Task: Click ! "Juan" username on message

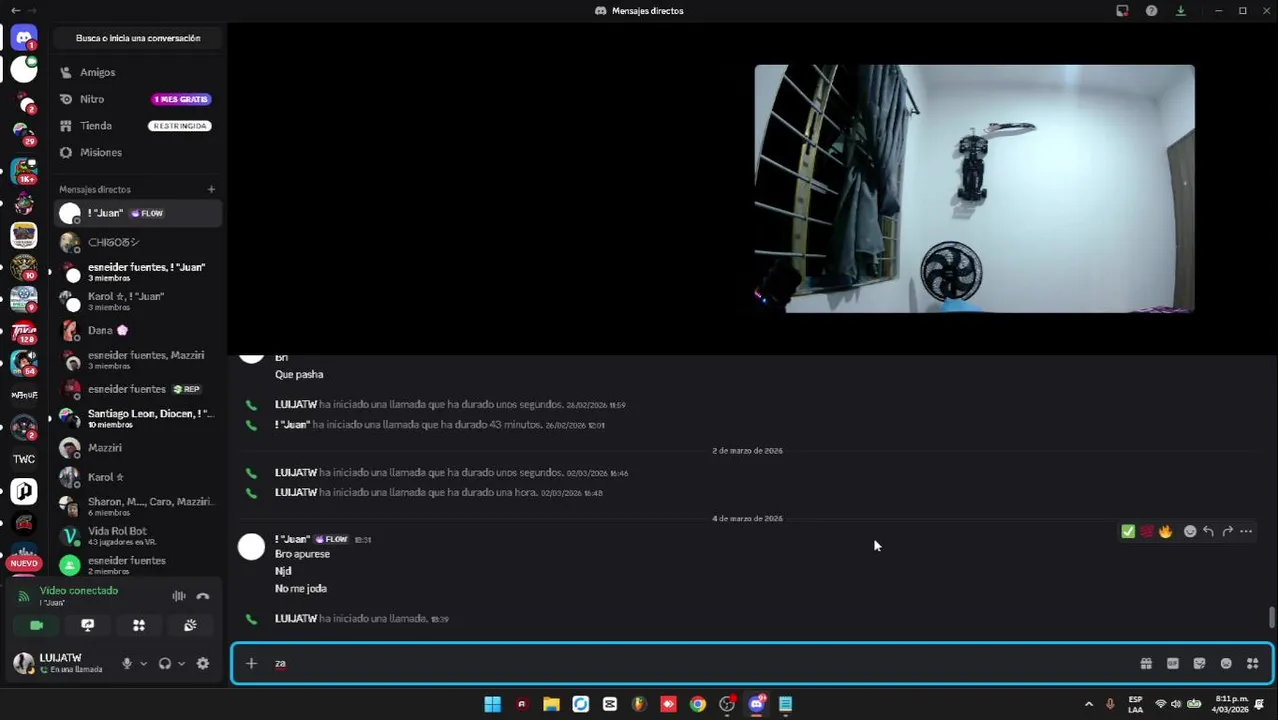Action: 292,539
